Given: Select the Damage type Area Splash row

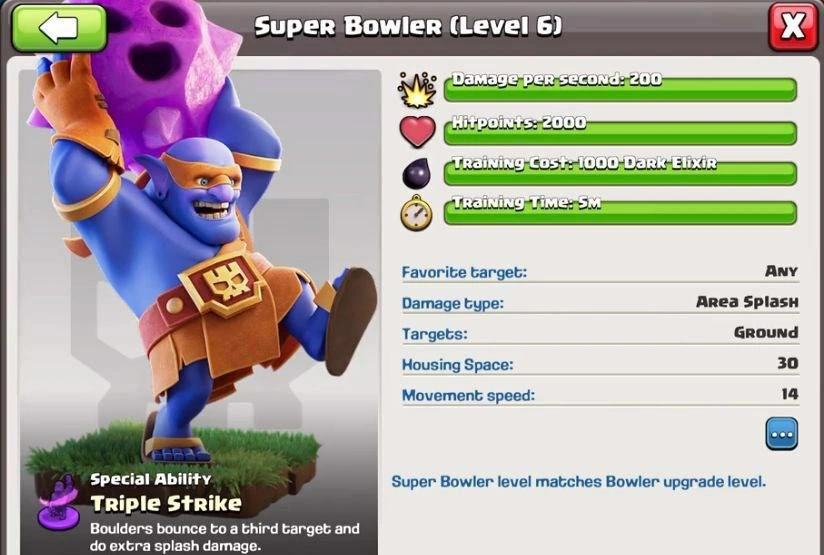Looking at the screenshot, I should pyautogui.click(x=600, y=303).
